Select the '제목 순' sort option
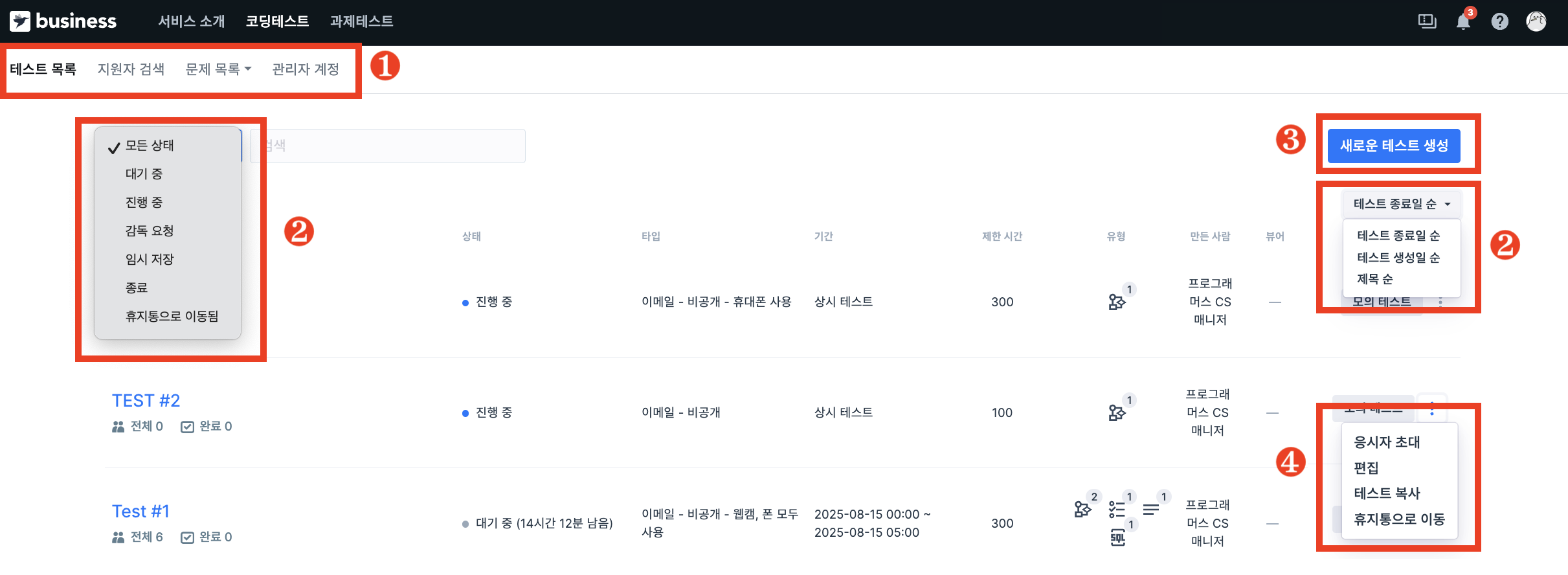 point(1374,279)
